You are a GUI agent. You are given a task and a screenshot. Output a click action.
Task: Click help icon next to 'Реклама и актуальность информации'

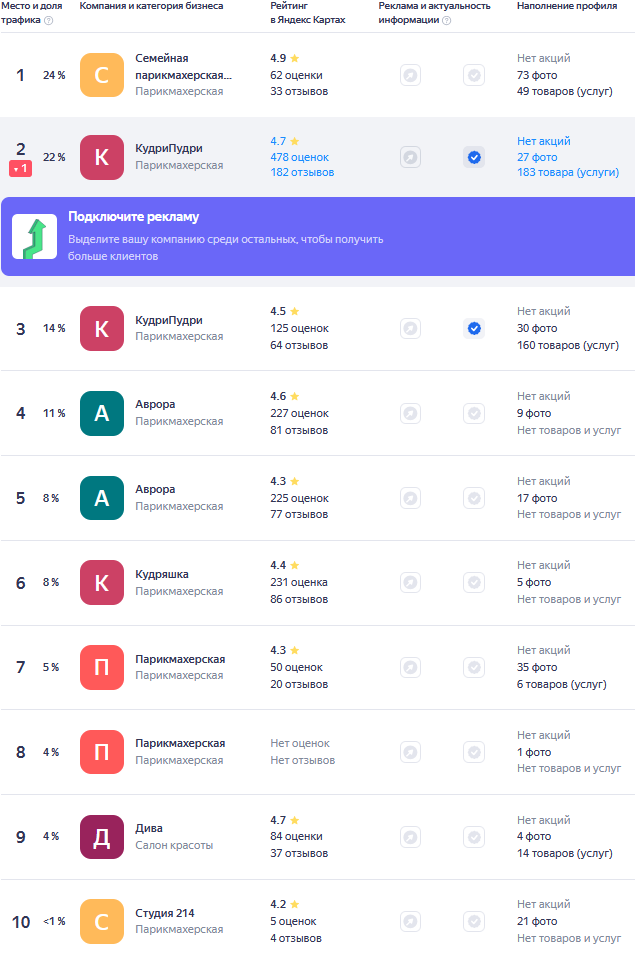(446, 20)
